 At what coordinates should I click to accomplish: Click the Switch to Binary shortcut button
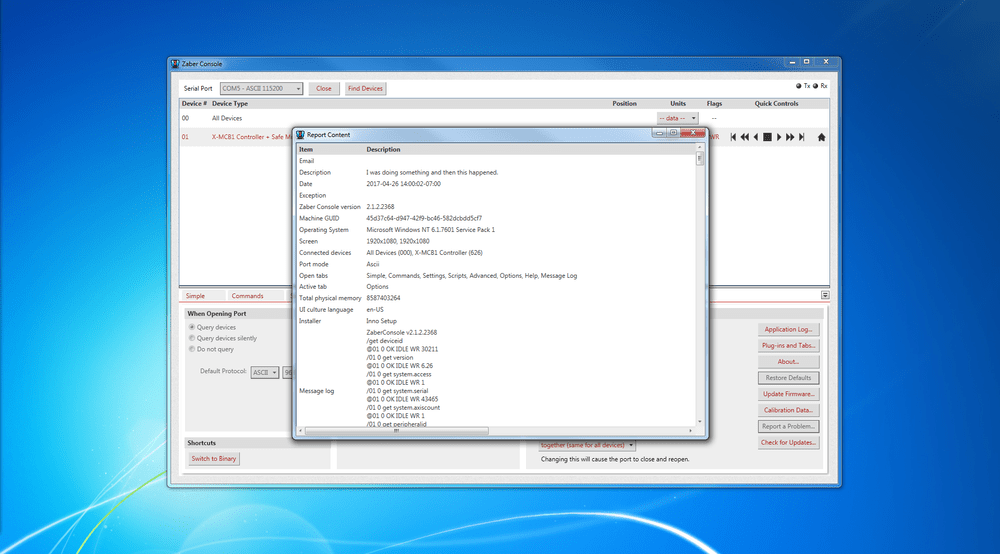(214, 458)
